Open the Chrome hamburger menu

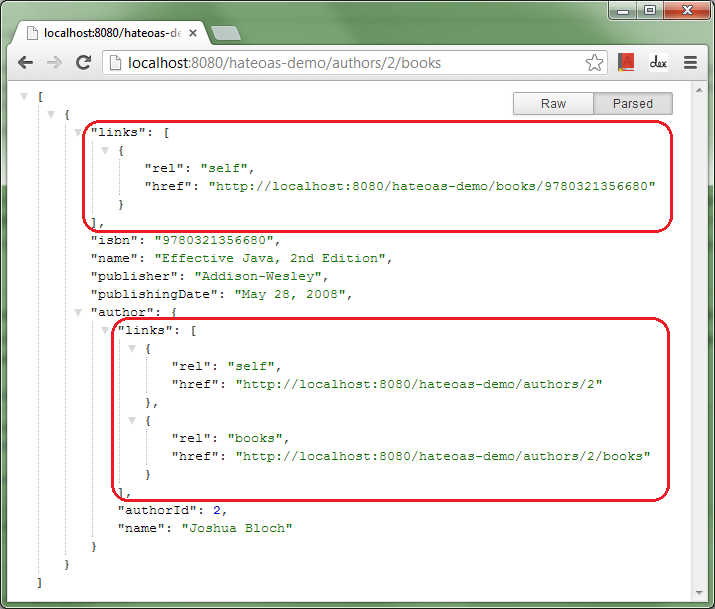pyautogui.click(x=690, y=62)
